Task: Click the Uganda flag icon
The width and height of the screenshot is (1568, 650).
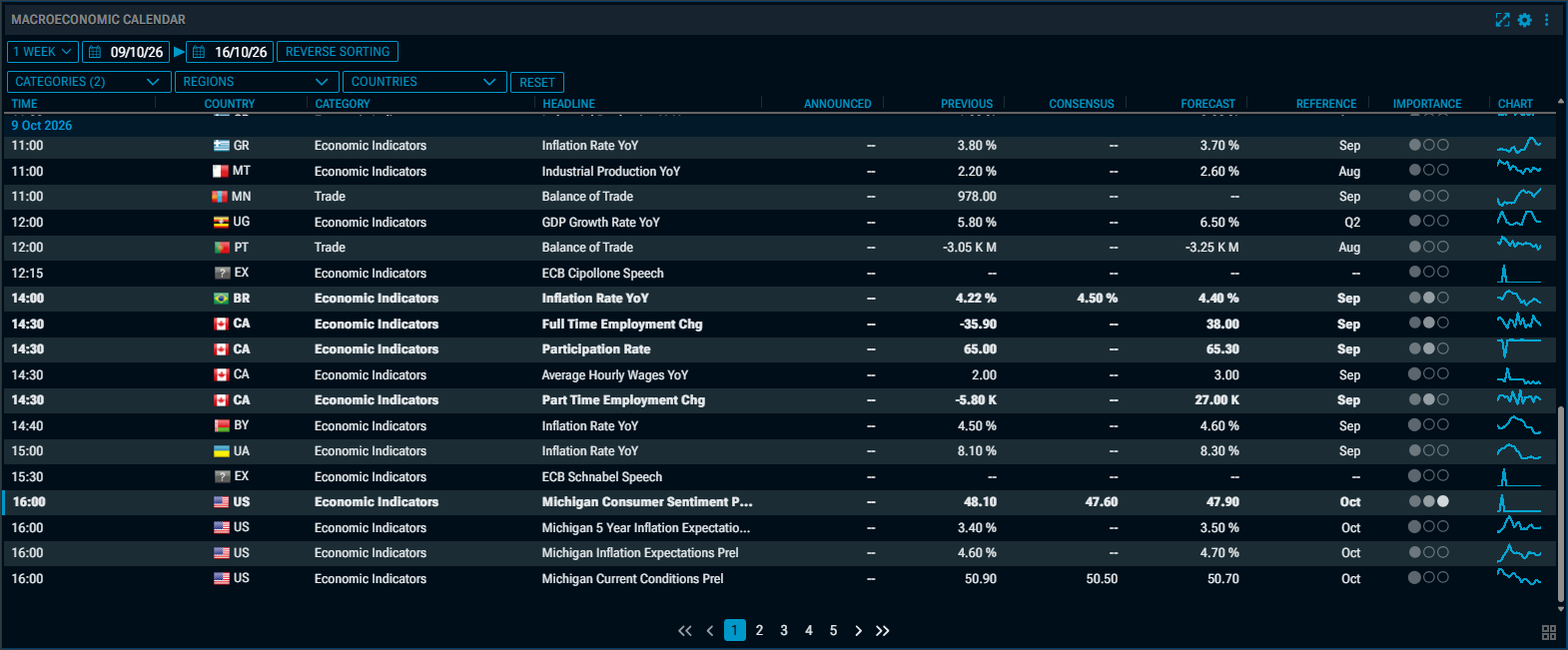Action: tap(222, 223)
